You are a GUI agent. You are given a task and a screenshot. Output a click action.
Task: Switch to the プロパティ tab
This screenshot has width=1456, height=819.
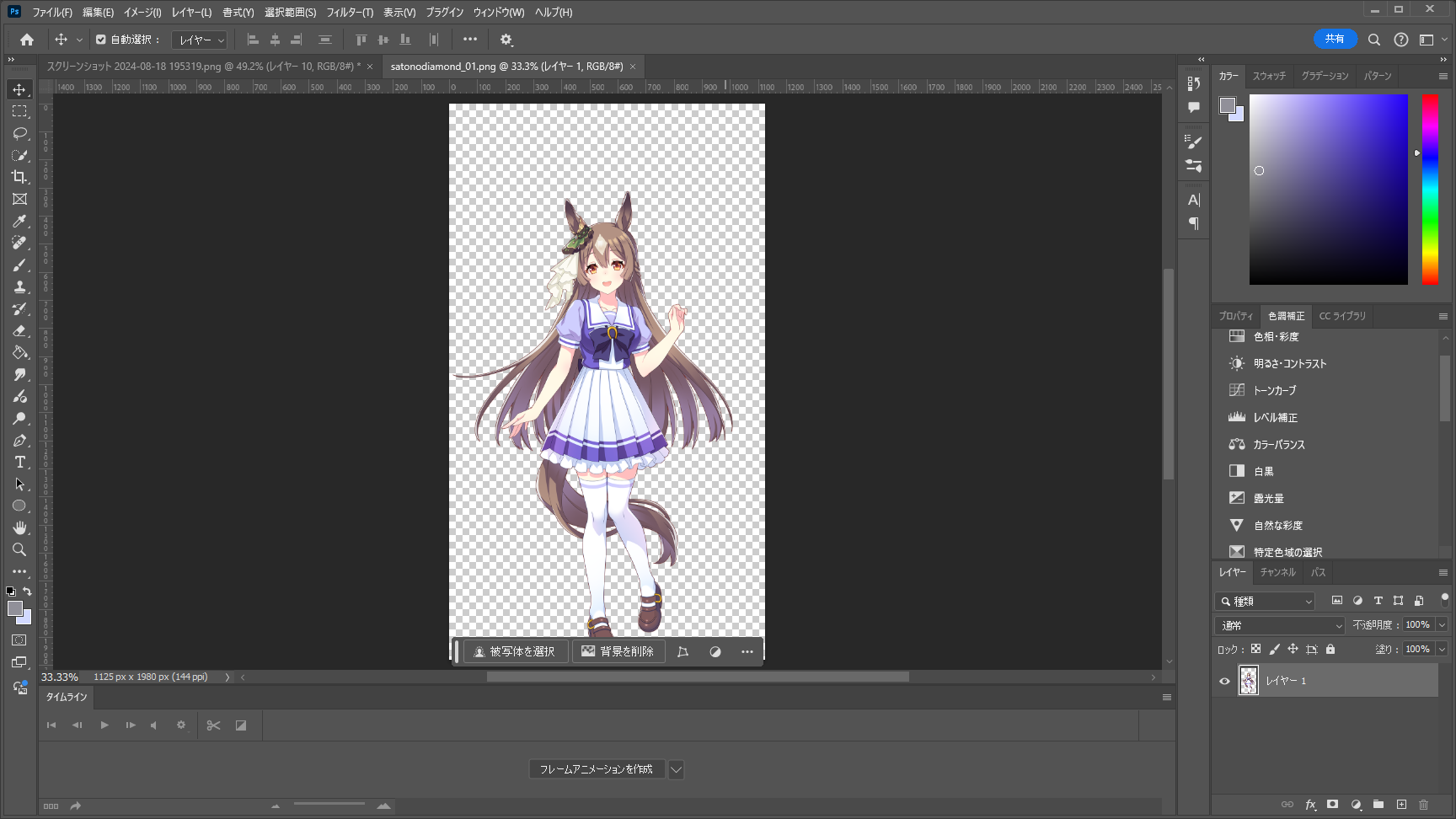click(1236, 316)
